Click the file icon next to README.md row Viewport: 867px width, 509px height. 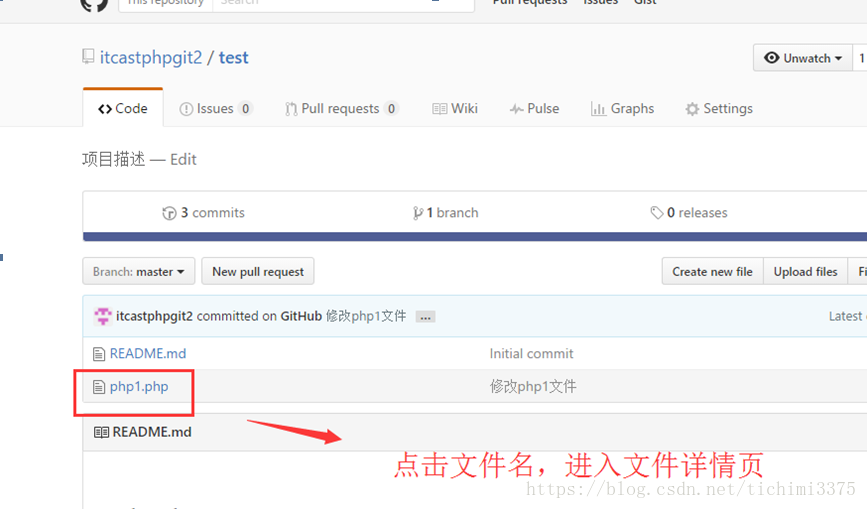coord(99,354)
